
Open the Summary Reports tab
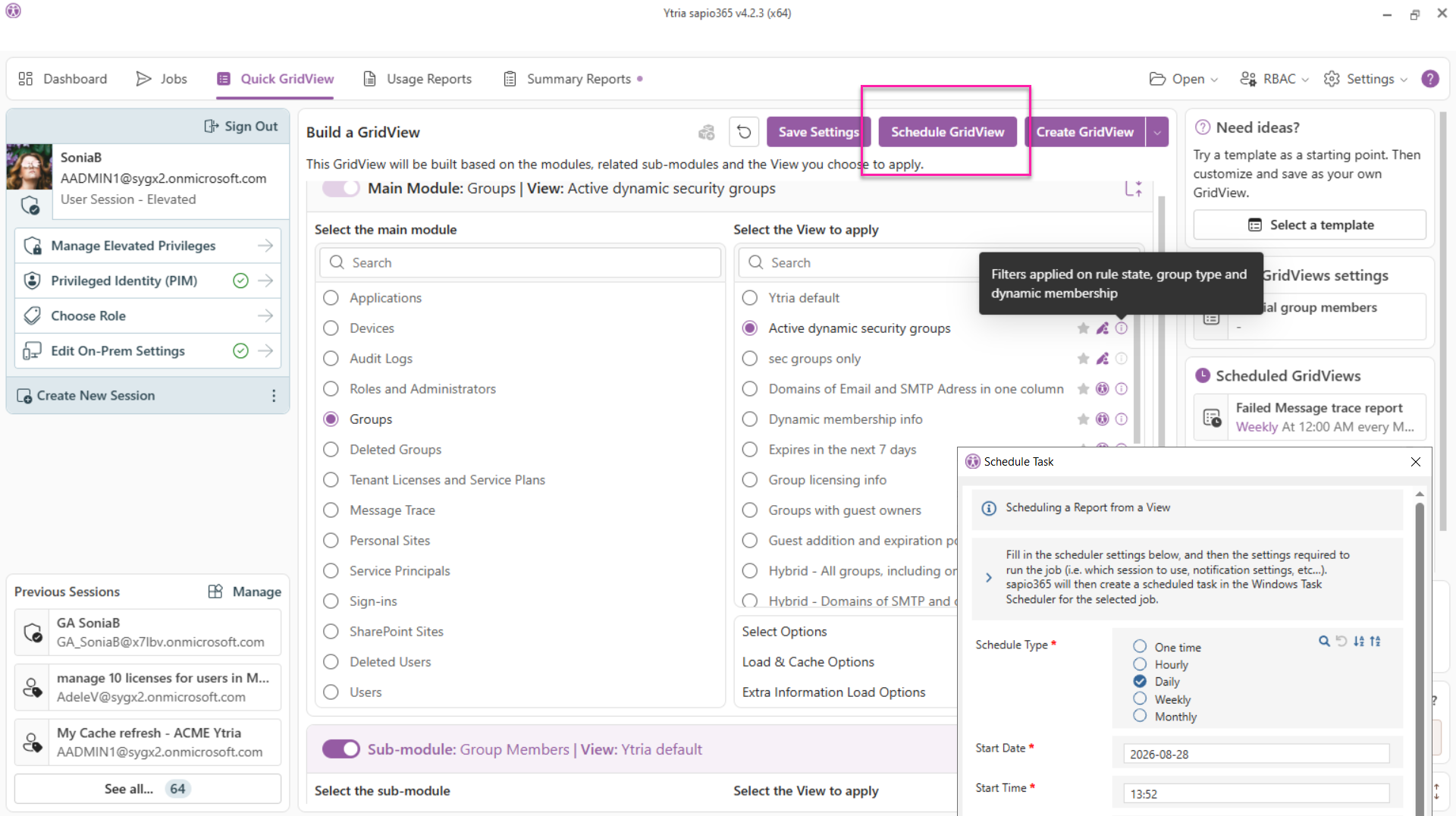tap(573, 79)
